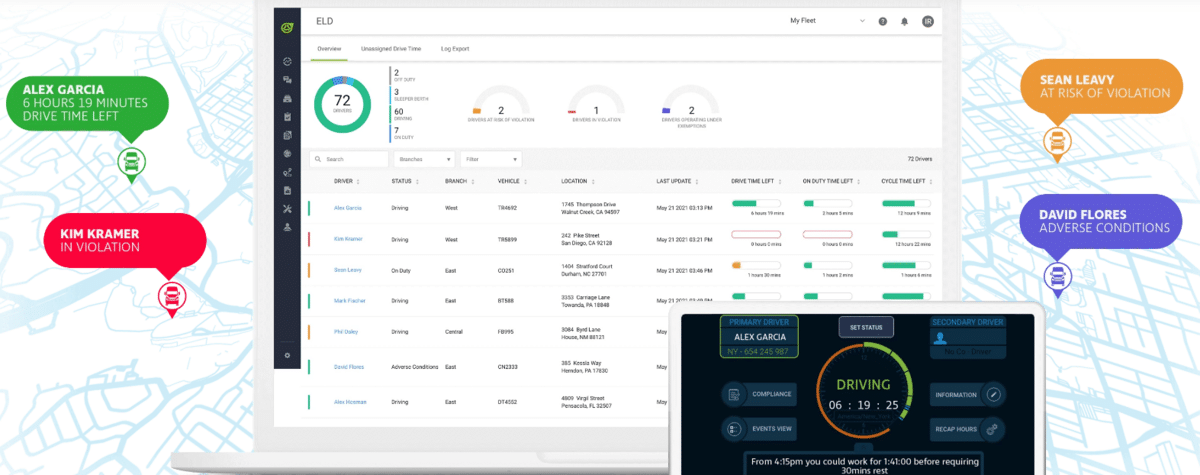The width and height of the screenshot is (1200, 475).
Task: Open Alex Garcia driver link
Action: click(x=347, y=208)
